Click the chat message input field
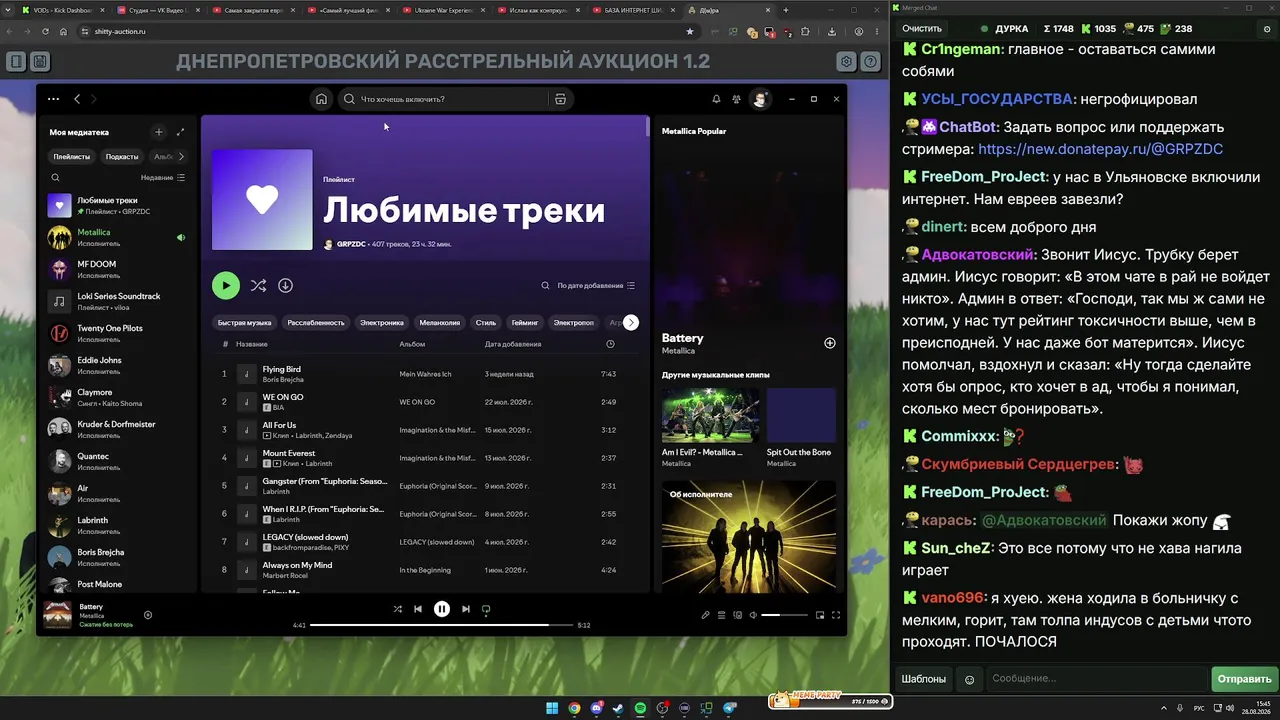The image size is (1280, 720). pos(1097,679)
